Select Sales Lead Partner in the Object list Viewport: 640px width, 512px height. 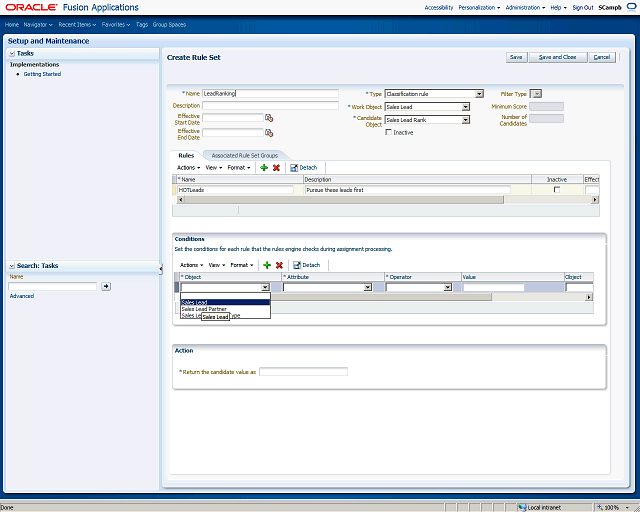pyautogui.click(x=225, y=309)
